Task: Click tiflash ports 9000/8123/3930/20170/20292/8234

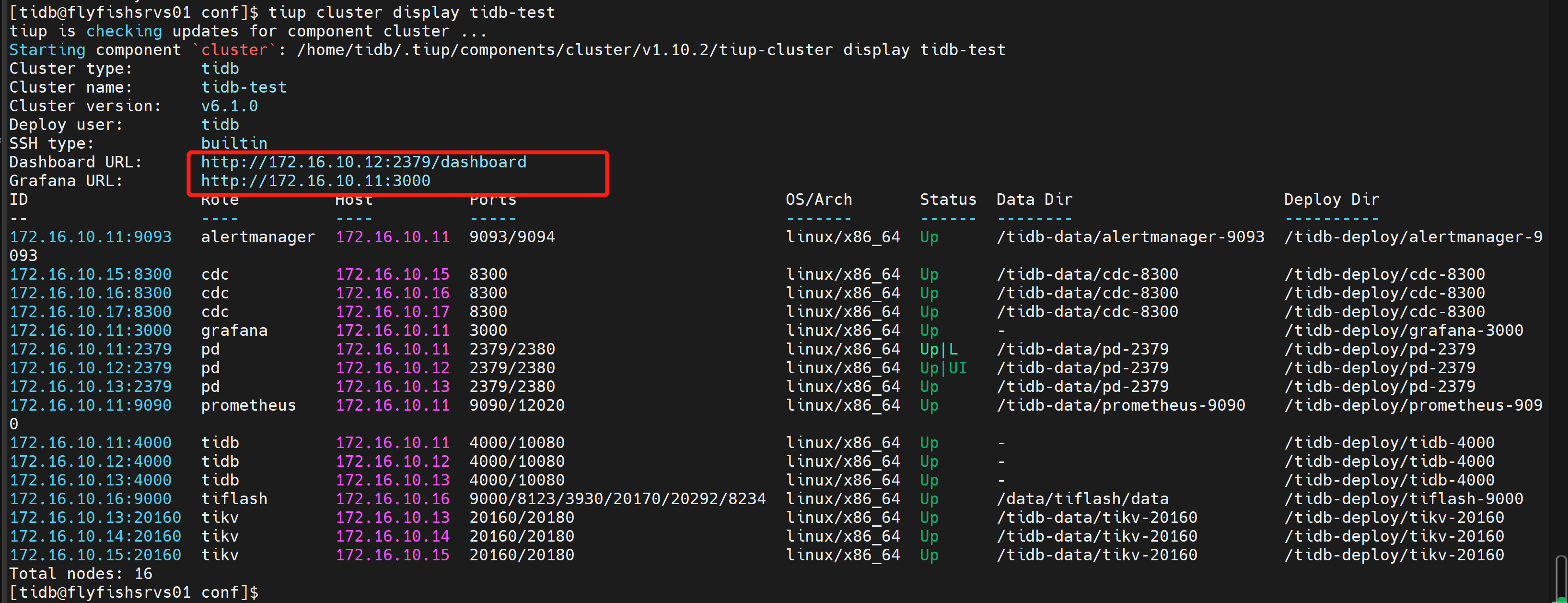Action: pos(617,499)
